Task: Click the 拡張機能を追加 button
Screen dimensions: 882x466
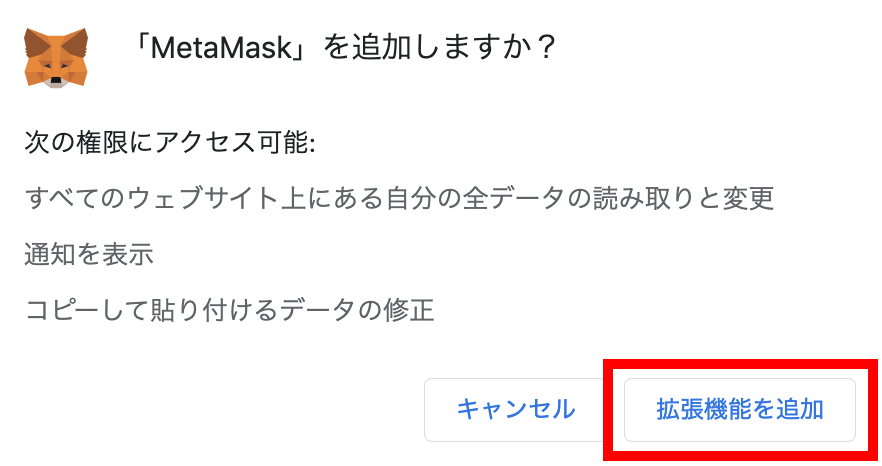Action: tap(739, 409)
